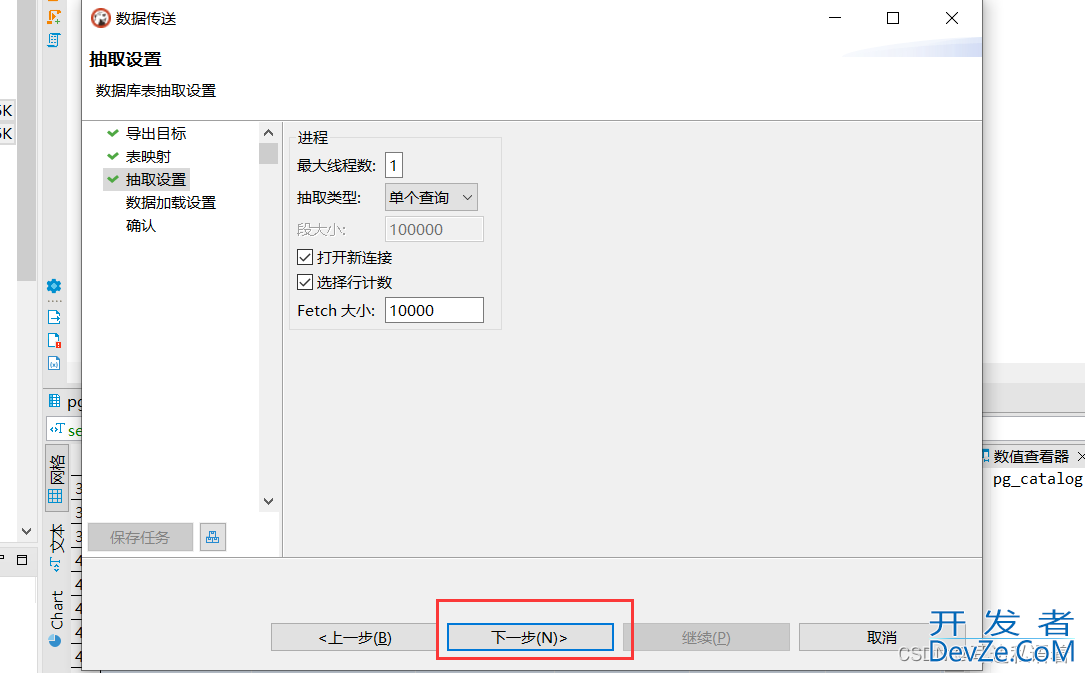Click the step list scroll-down arrow

(268, 501)
